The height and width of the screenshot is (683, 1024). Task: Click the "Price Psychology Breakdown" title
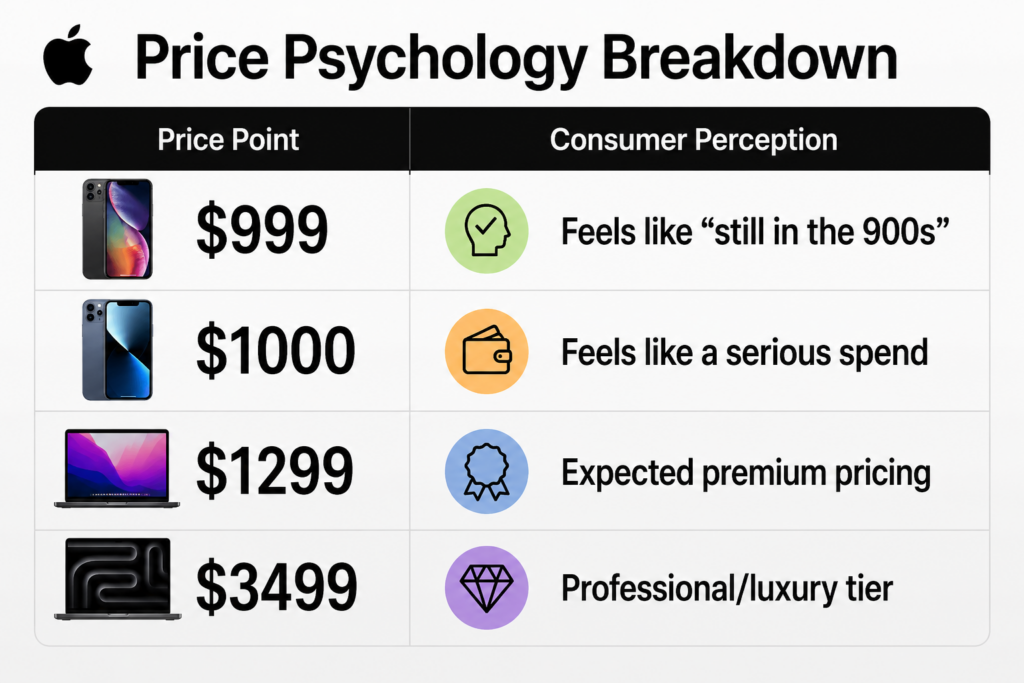tap(517, 58)
